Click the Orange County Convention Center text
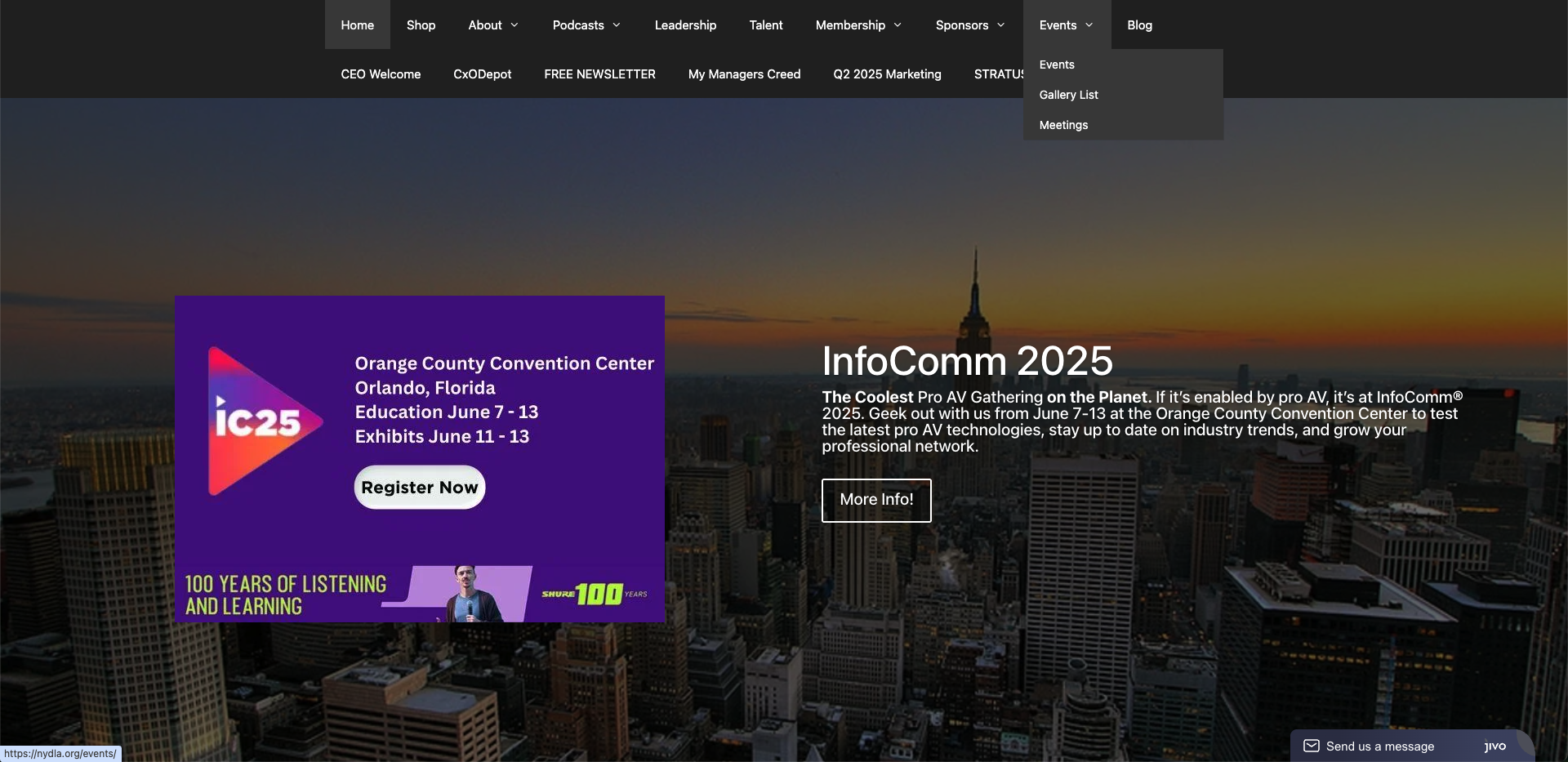 tap(504, 363)
